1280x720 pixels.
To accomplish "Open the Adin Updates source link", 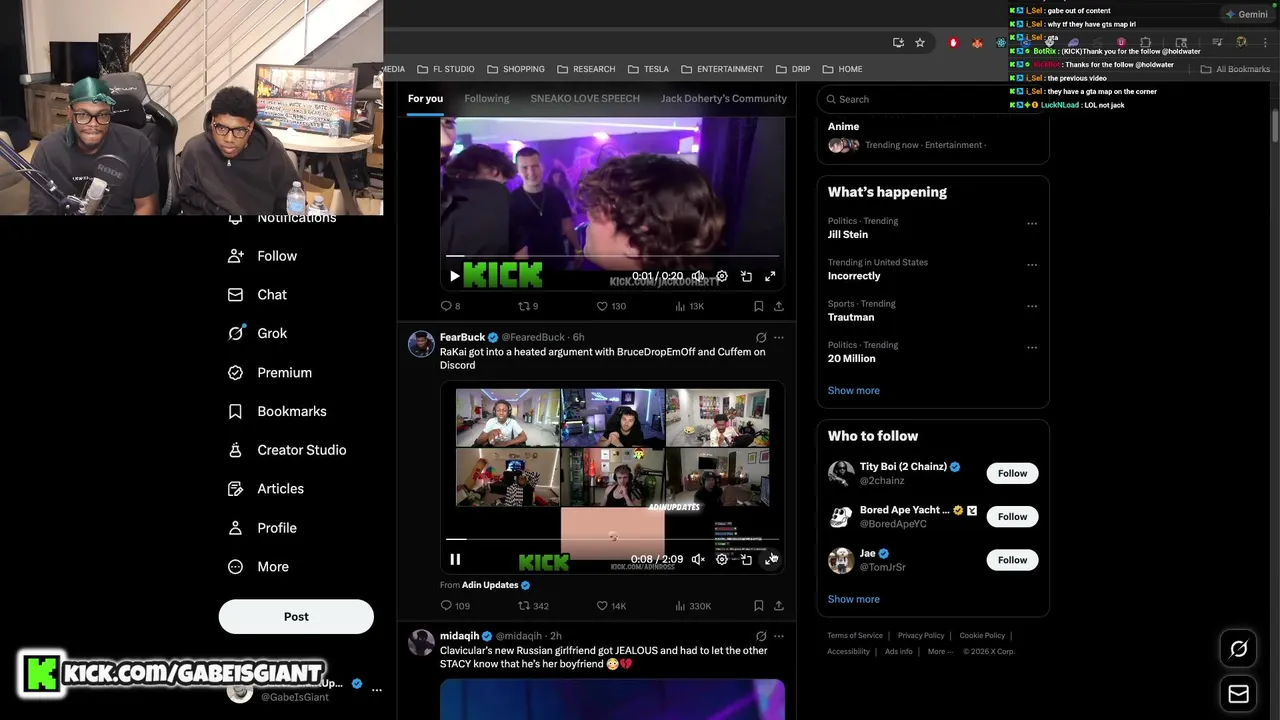I will pyautogui.click(x=490, y=585).
